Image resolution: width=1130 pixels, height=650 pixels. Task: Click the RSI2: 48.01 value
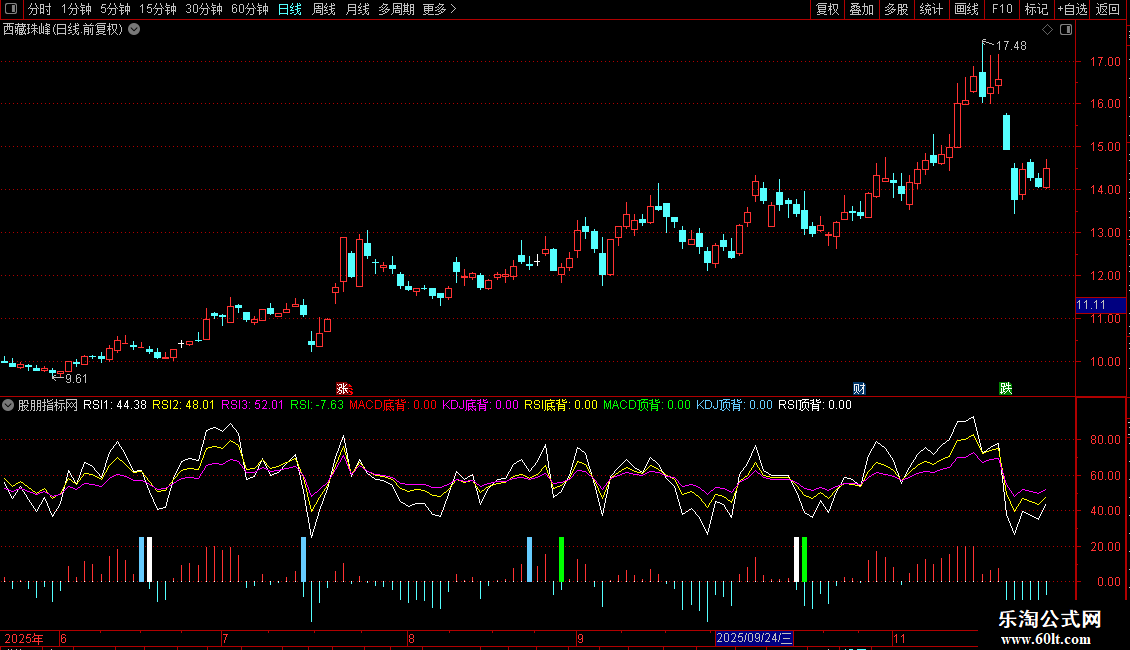click(x=183, y=405)
